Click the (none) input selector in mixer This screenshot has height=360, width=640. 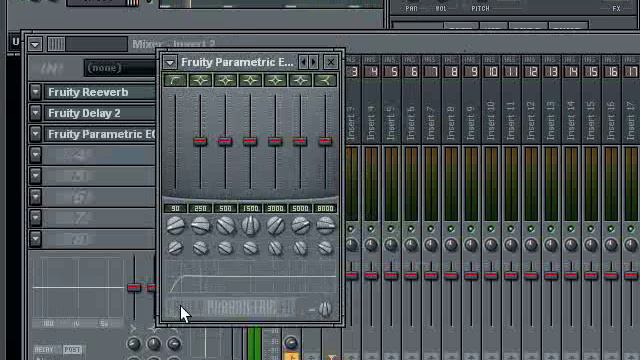point(120,68)
